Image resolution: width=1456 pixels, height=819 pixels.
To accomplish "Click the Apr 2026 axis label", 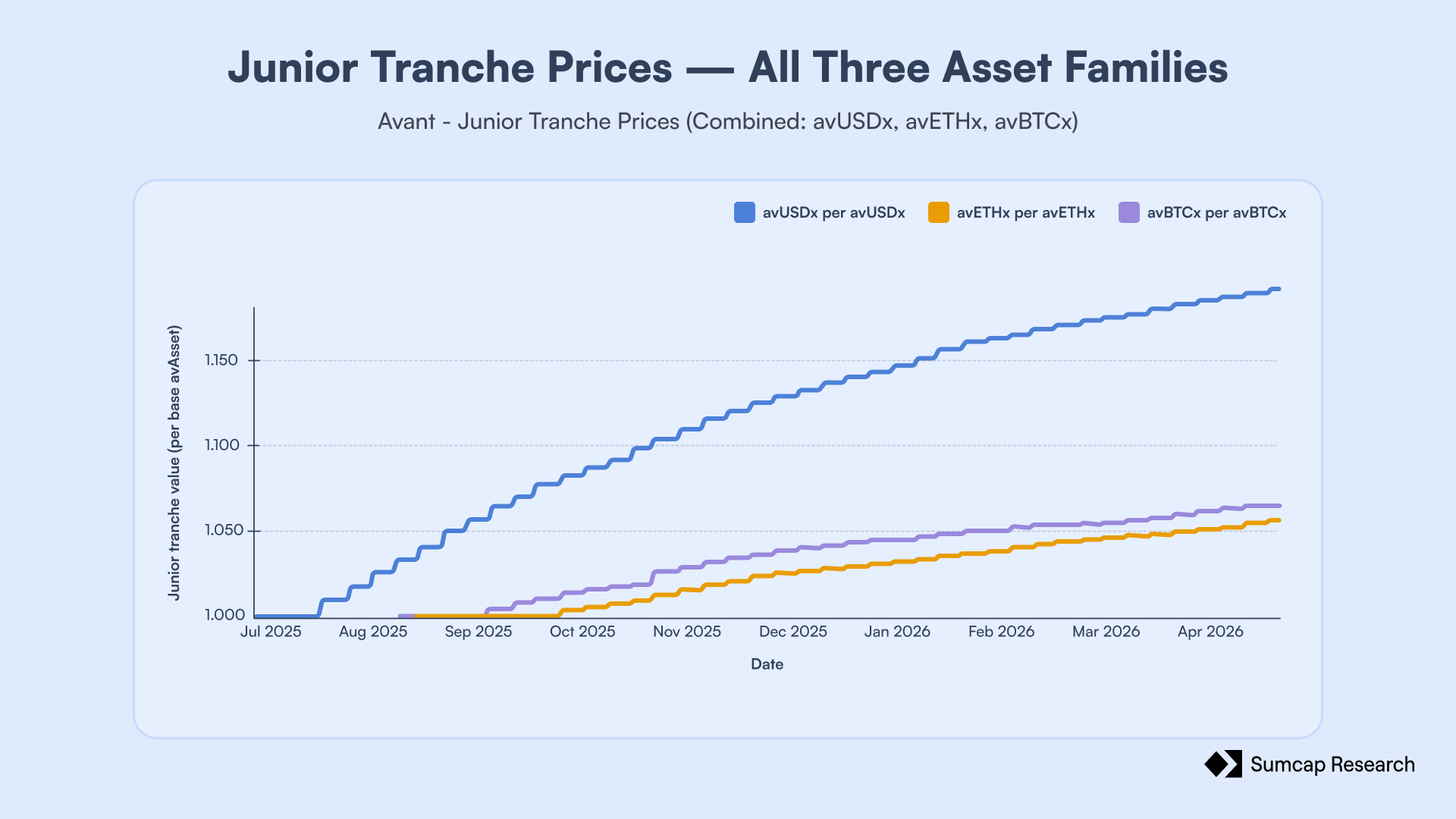I will (1210, 632).
